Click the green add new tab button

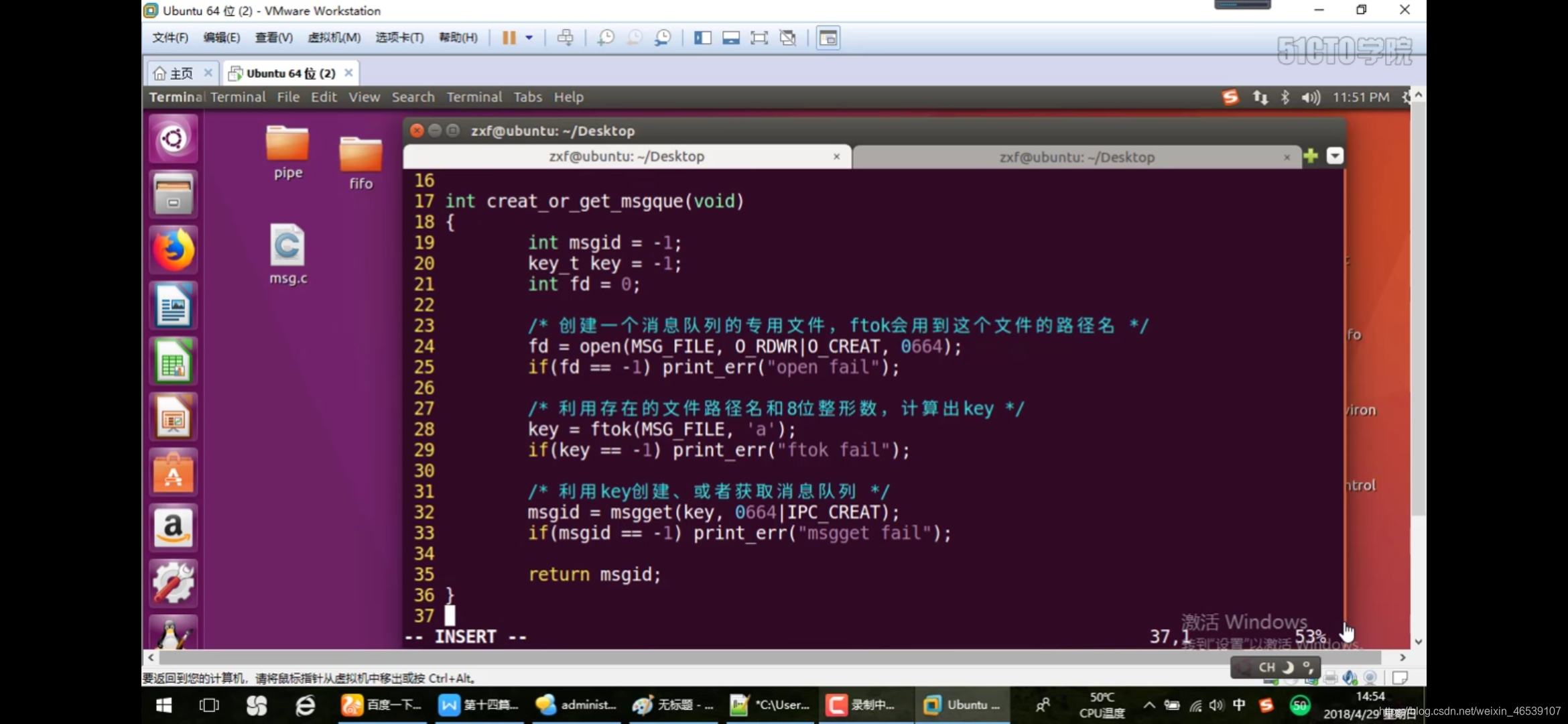coord(1311,156)
